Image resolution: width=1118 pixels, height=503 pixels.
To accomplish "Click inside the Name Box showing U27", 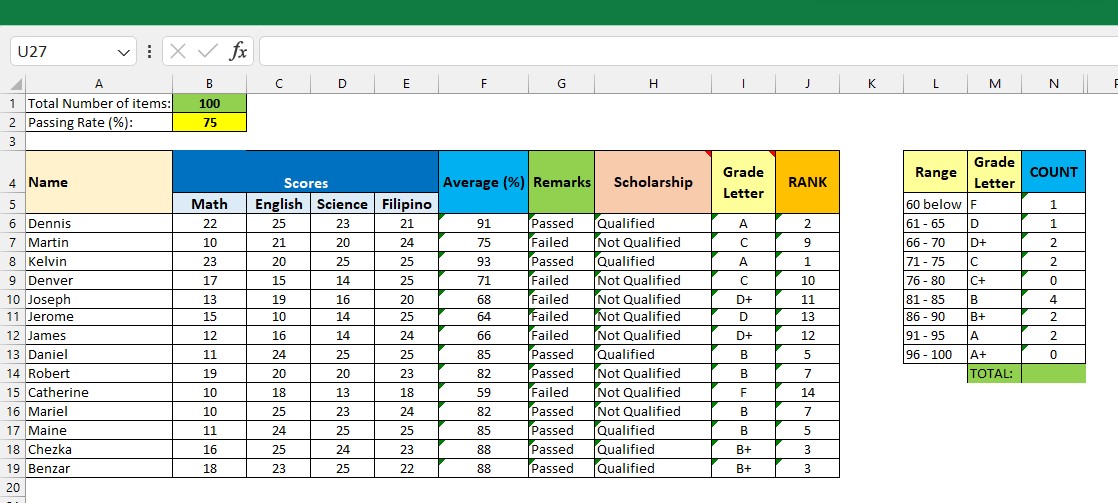I will pyautogui.click(x=60, y=51).
